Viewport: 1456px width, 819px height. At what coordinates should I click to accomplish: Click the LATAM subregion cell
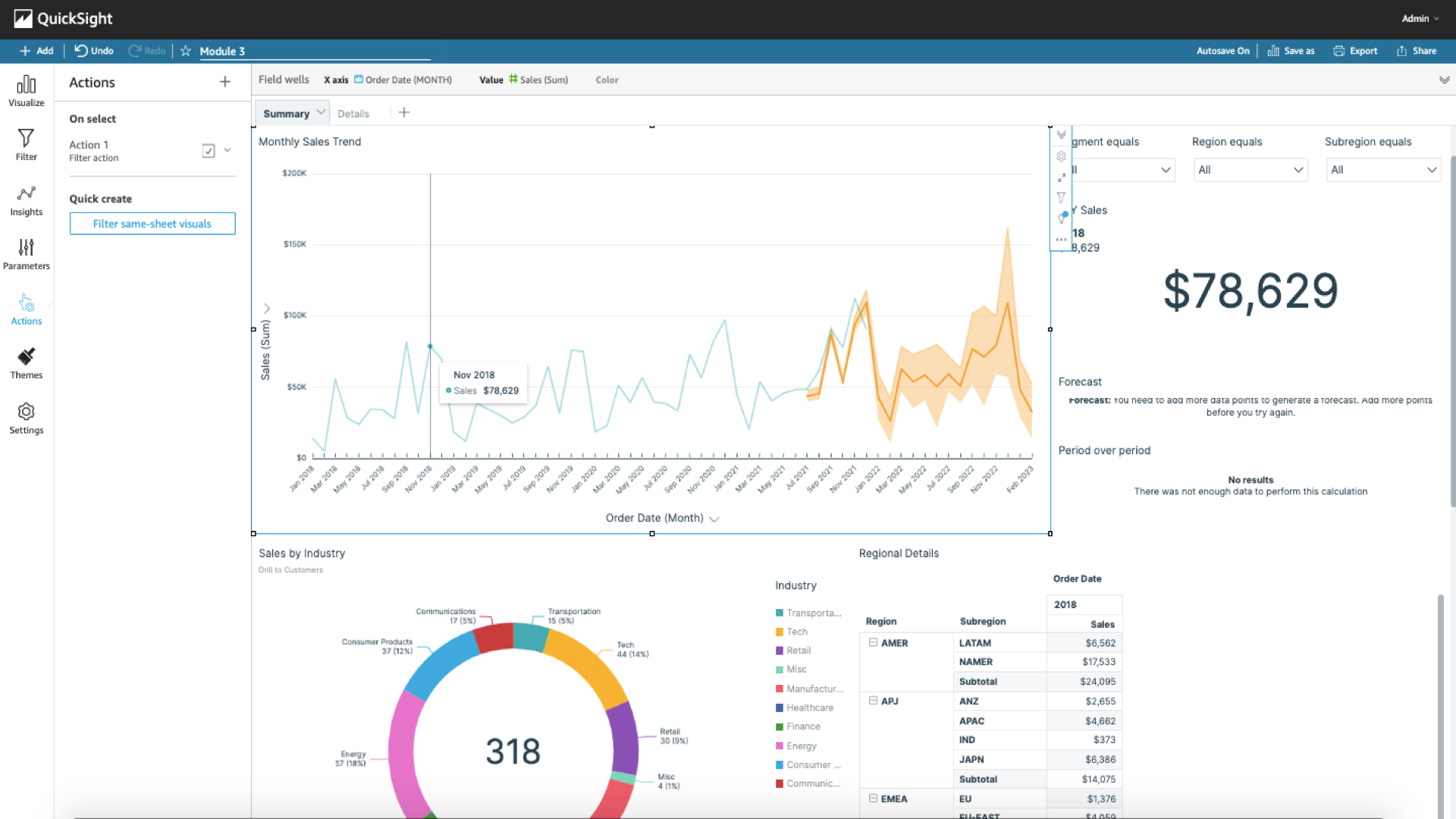click(999, 643)
